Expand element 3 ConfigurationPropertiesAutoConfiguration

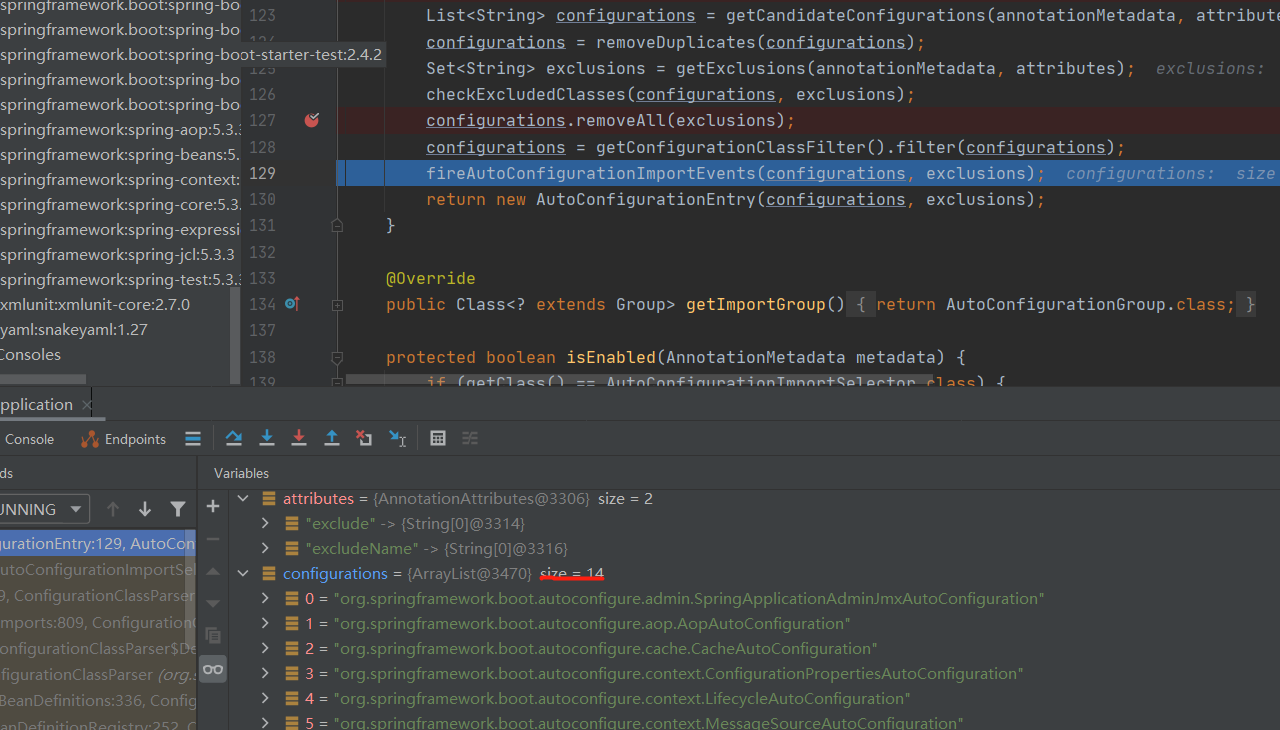265,673
